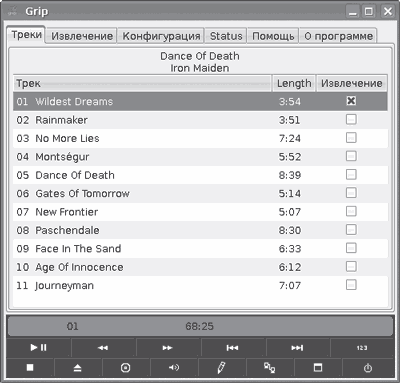
Task: Click the rewind button
Action: click(103, 348)
